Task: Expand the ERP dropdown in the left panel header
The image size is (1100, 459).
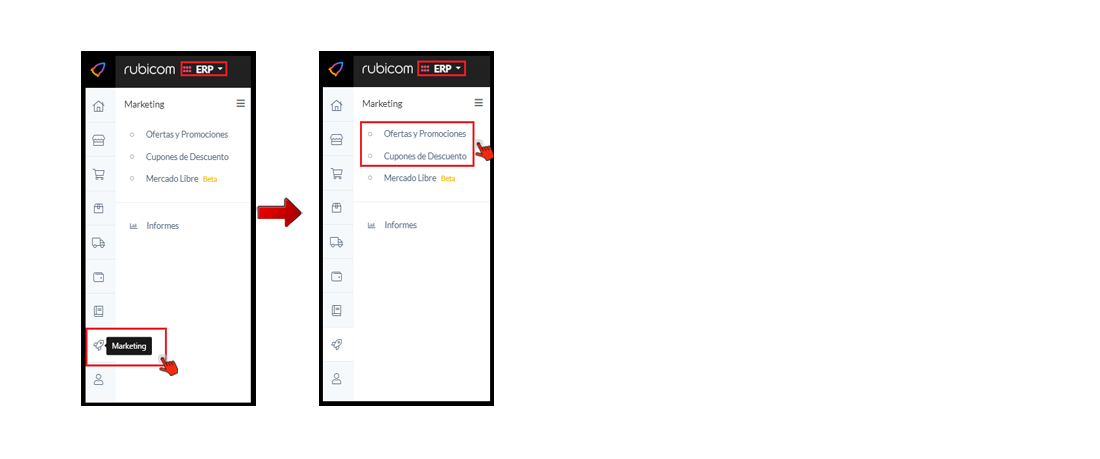Action: point(204,69)
